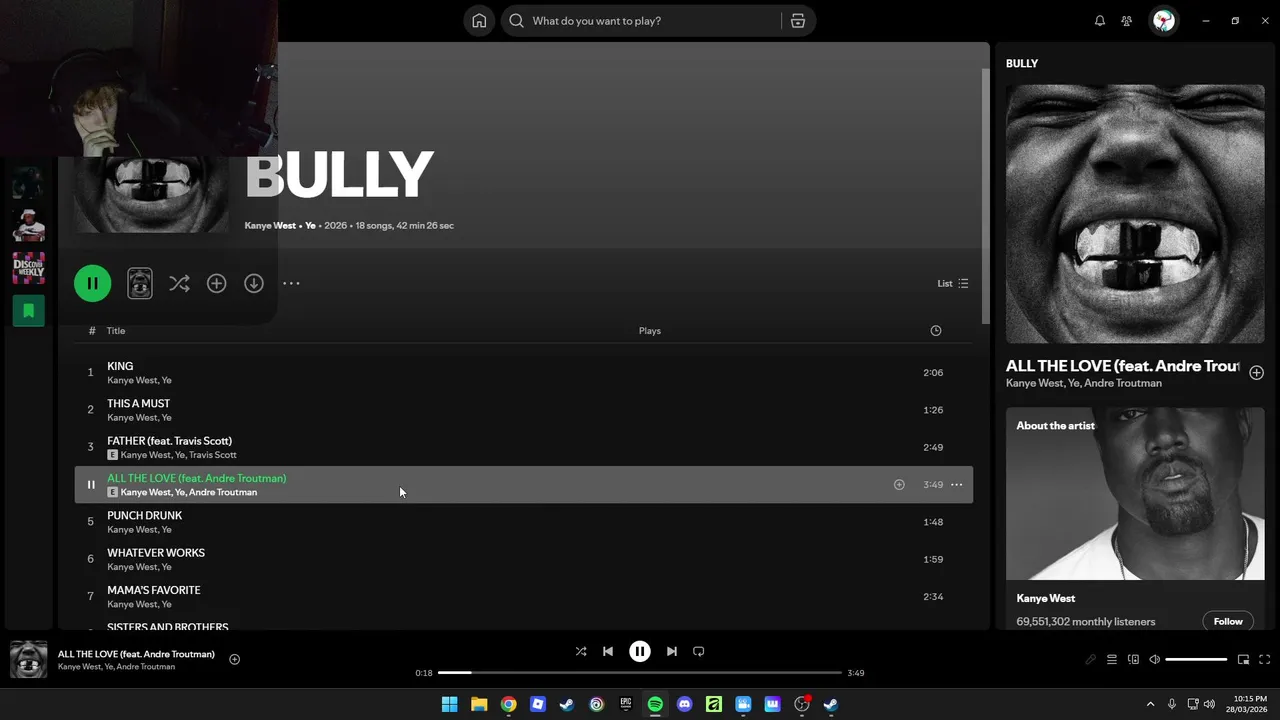Open more options for ALL THE LOVE row
Viewport: 1280px width, 720px height.
coord(956,485)
